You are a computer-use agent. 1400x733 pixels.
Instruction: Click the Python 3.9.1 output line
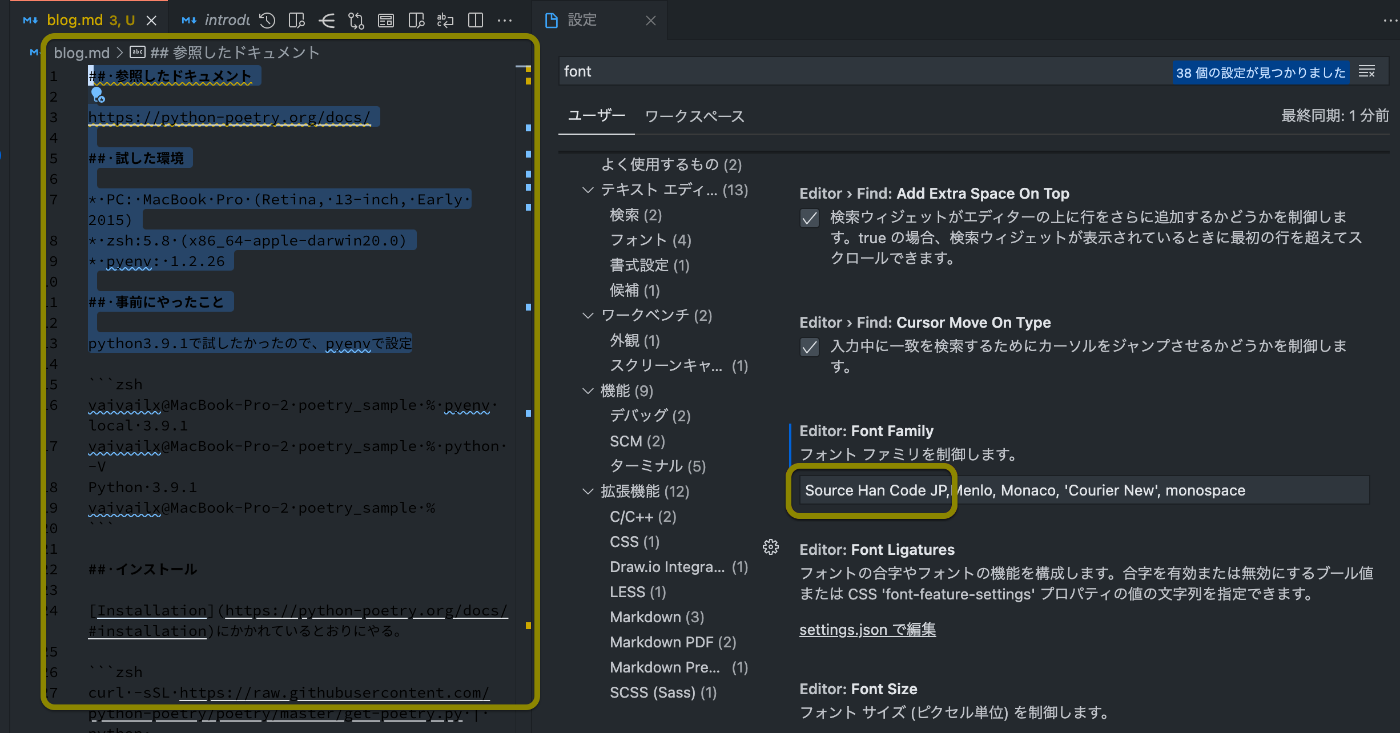tap(142, 487)
